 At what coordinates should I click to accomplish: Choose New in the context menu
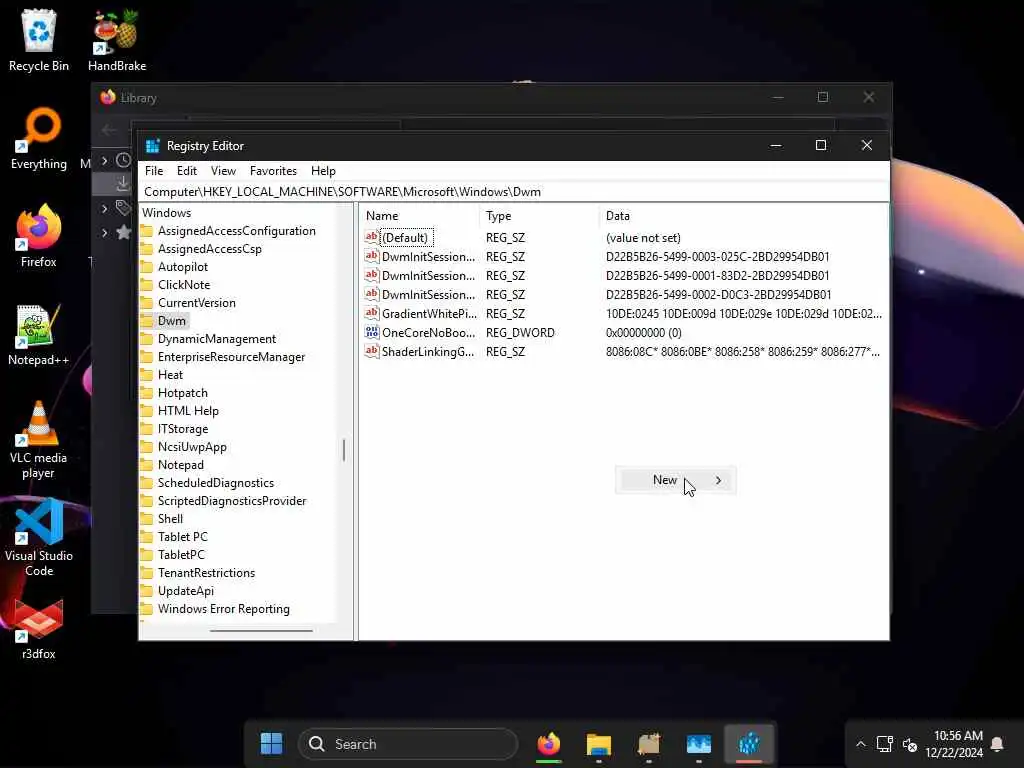[676, 480]
